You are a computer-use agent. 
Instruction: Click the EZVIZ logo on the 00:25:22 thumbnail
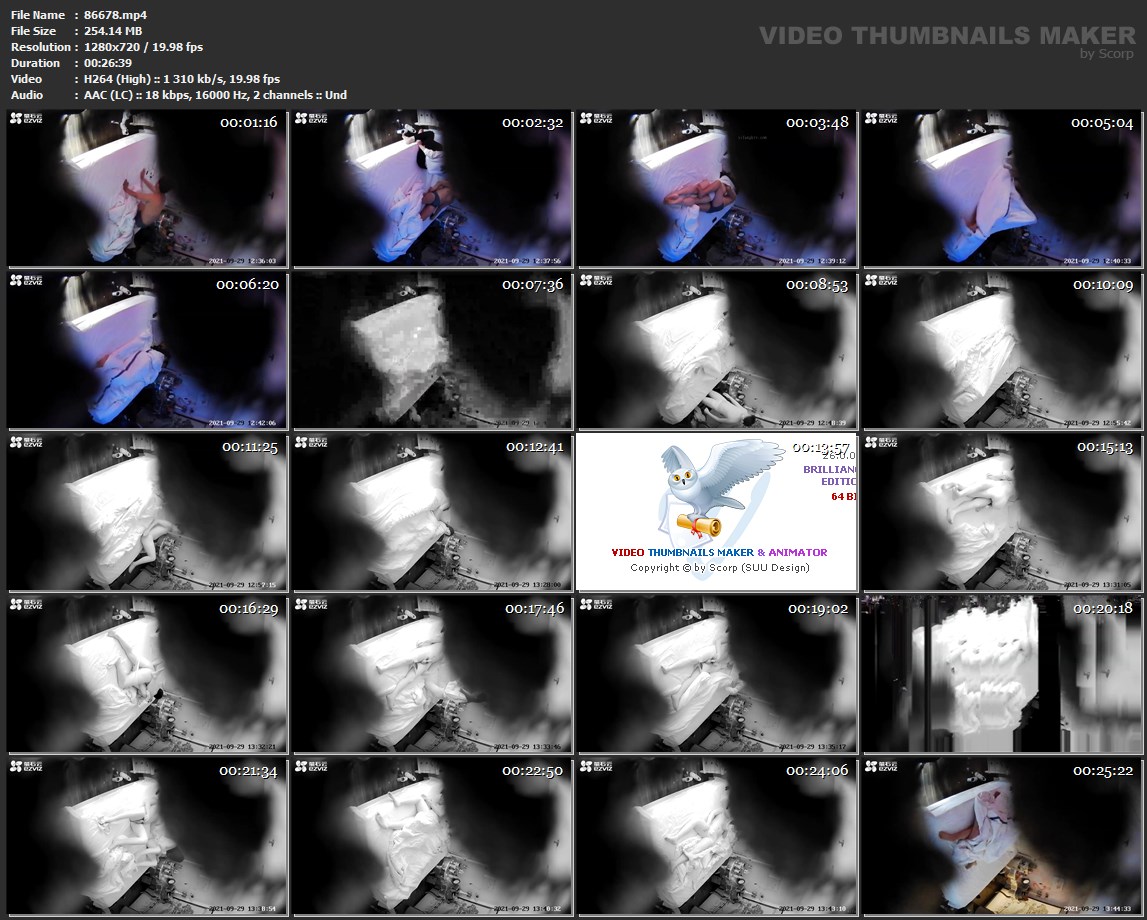click(x=881, y=767)
